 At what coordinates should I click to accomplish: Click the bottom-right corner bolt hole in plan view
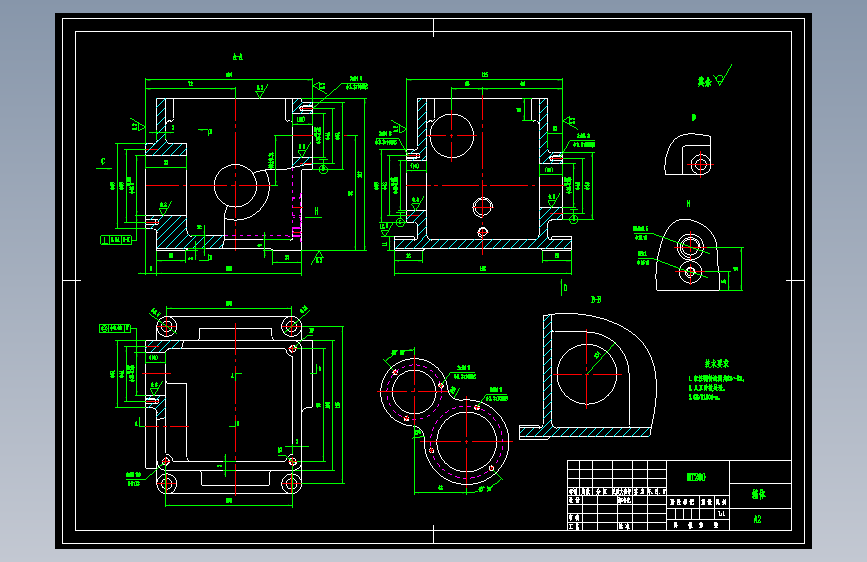(x=291, y=483)
